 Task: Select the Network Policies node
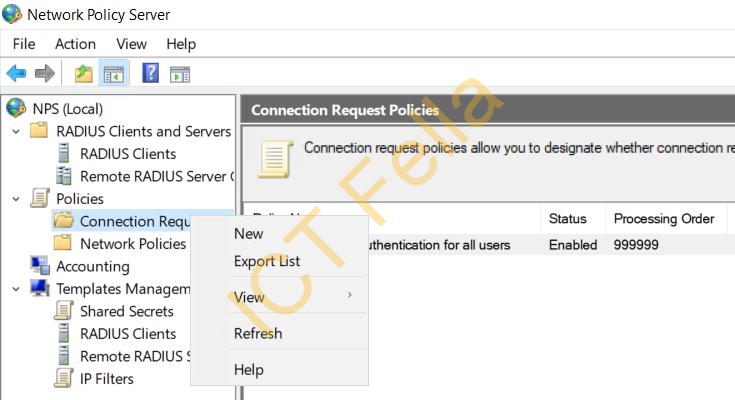tap(133, 244)
